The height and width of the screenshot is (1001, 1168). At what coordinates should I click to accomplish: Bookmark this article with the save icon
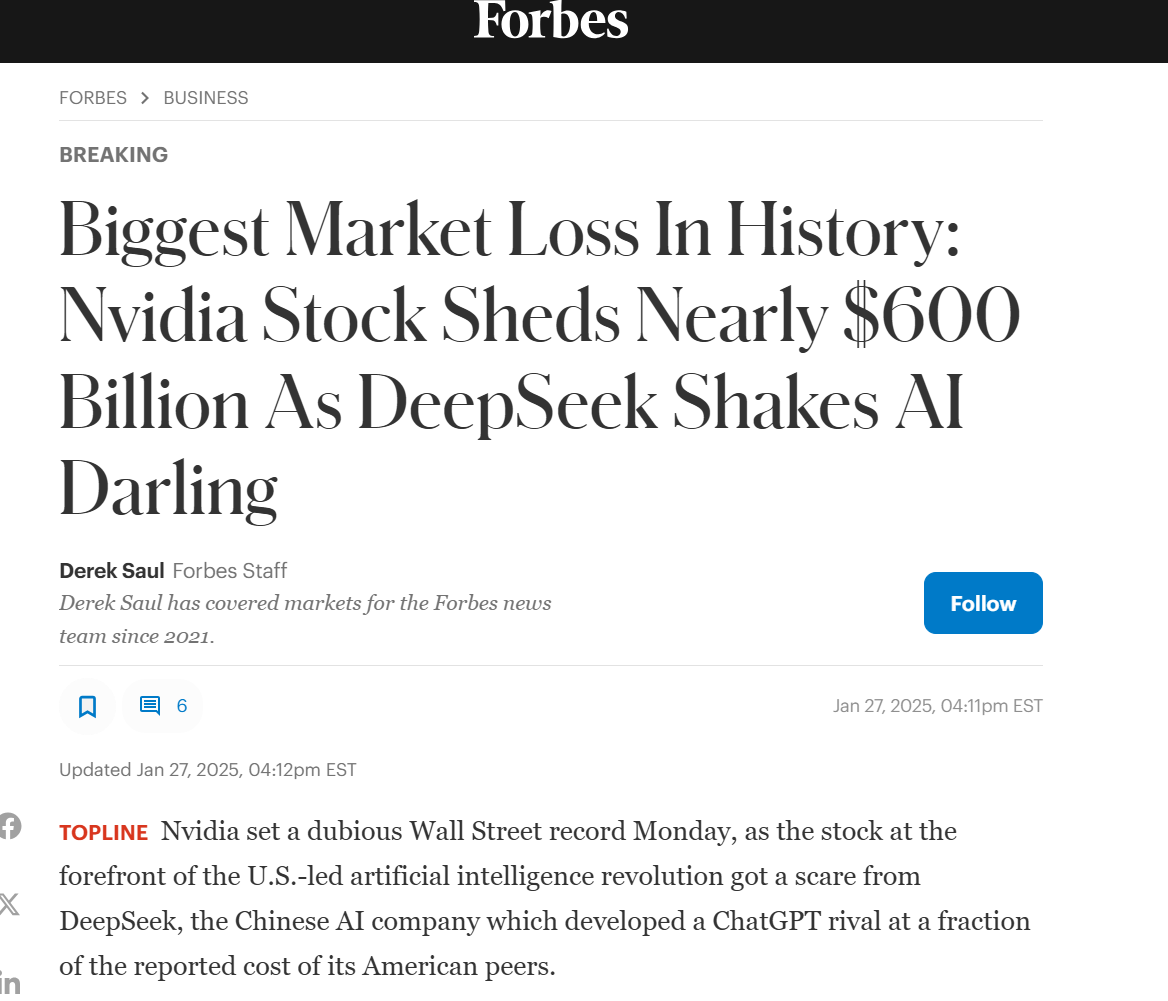coord(87,706)
